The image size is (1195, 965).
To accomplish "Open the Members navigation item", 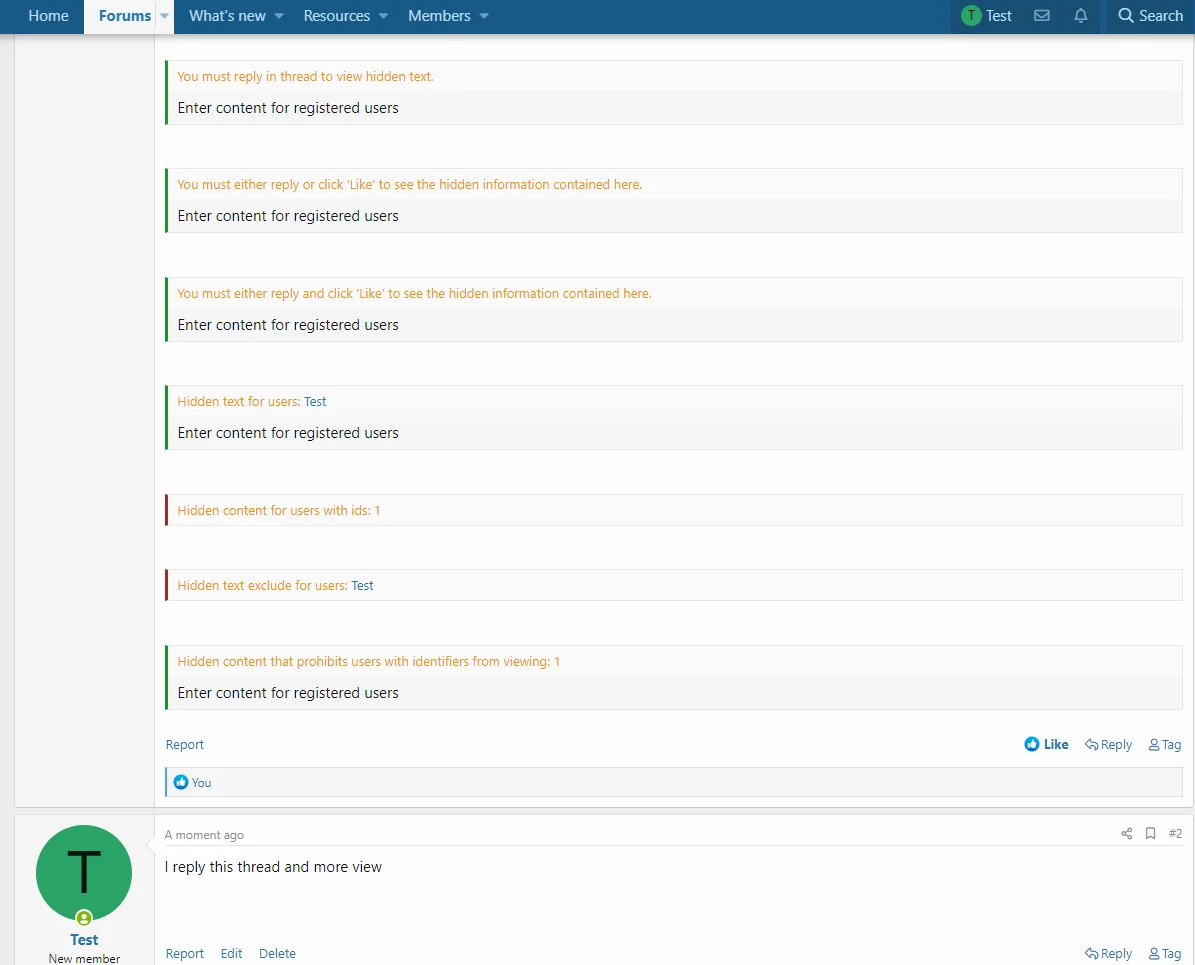I will (x=439, y=16).
